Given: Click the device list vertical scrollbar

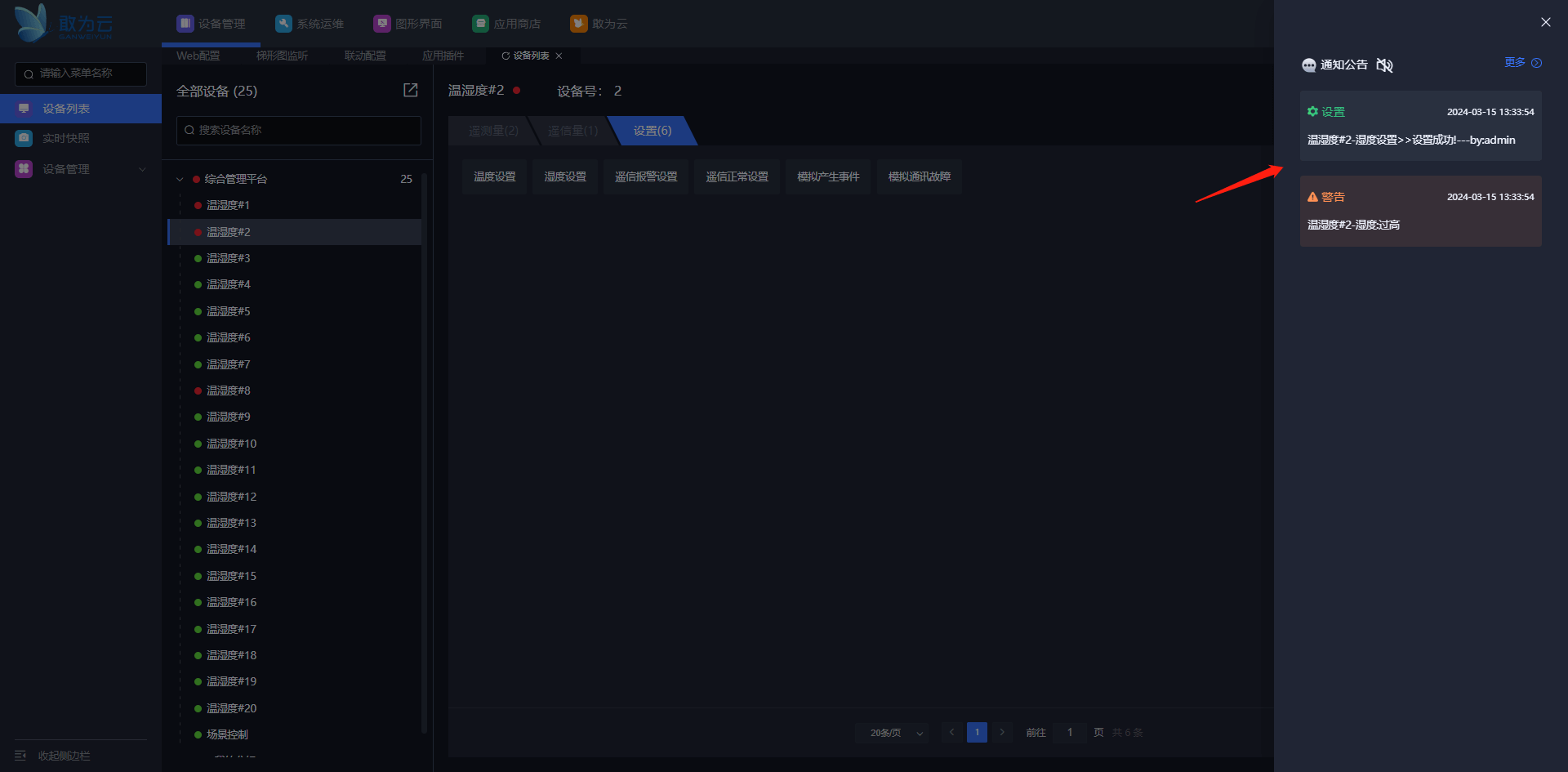Looking at the screenshot, I should click(x=424, y=453).
